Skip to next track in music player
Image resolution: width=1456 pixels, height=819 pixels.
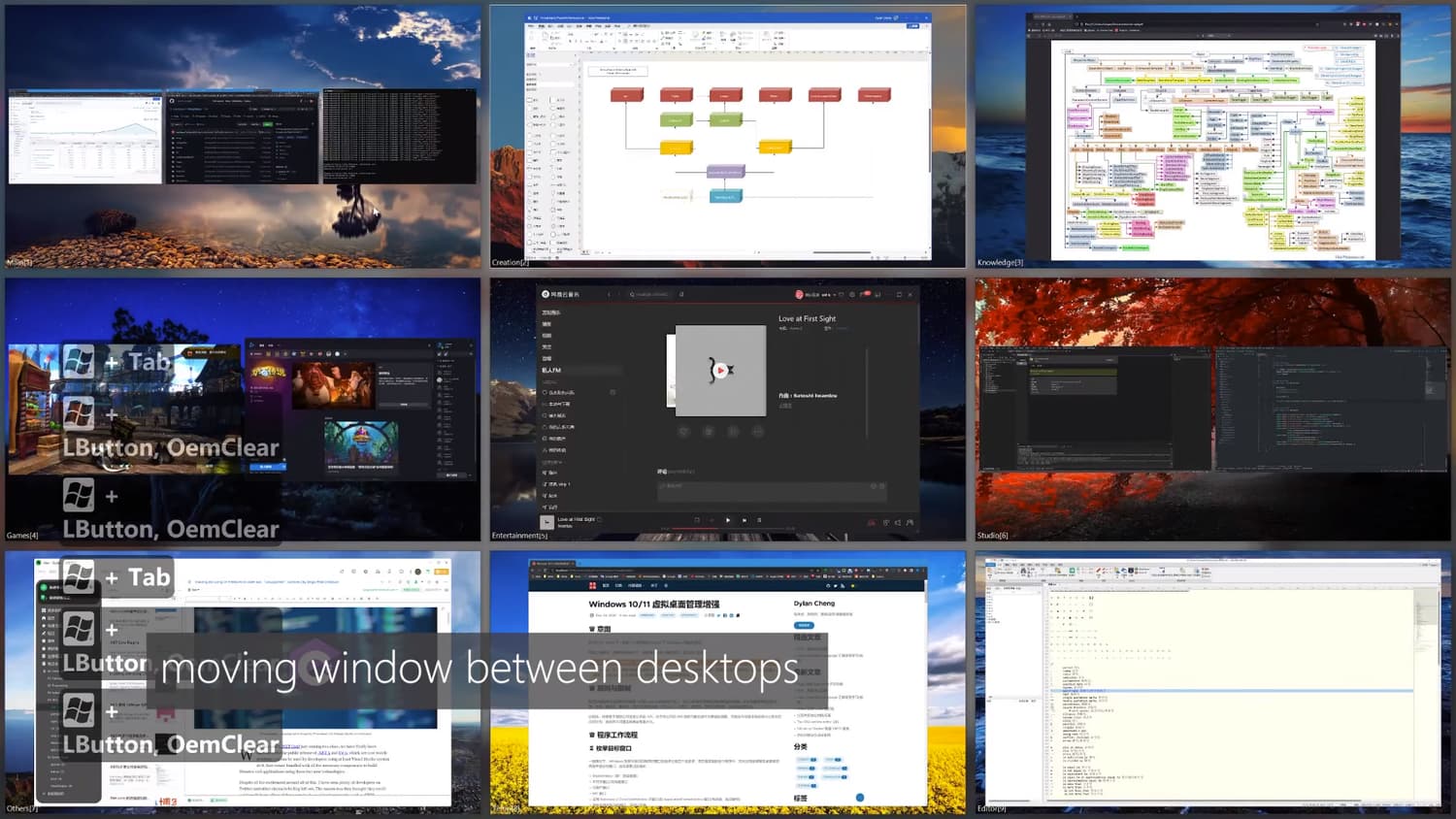[745, 520]
